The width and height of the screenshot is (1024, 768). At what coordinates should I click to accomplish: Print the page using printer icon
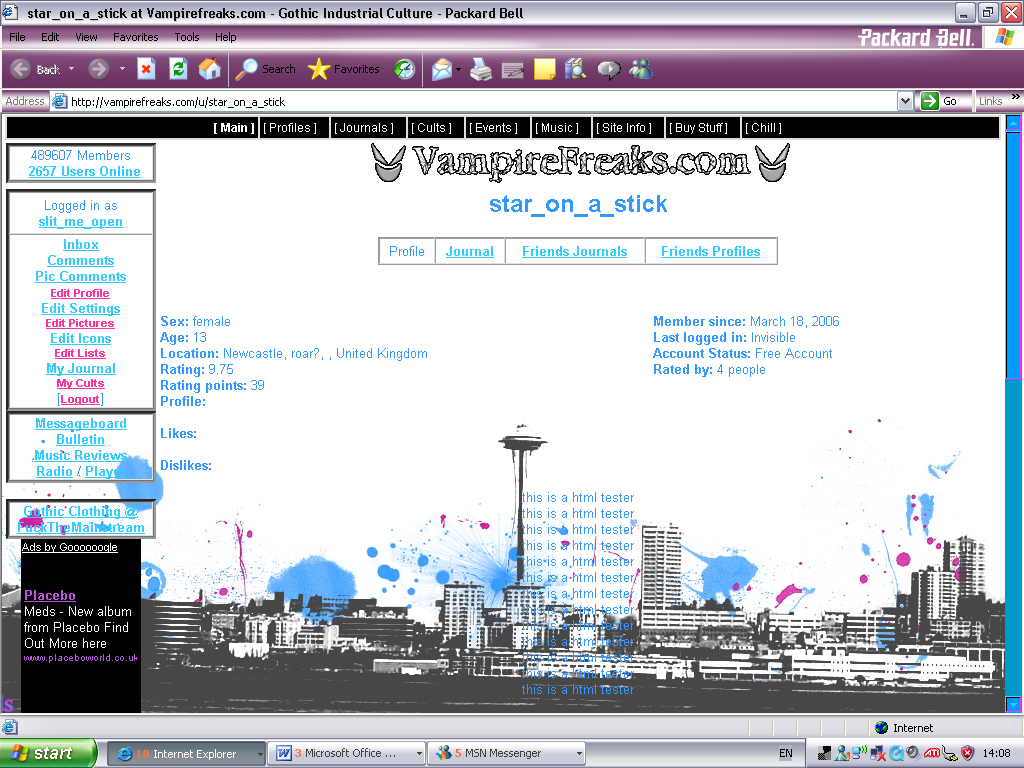(481, 69)
